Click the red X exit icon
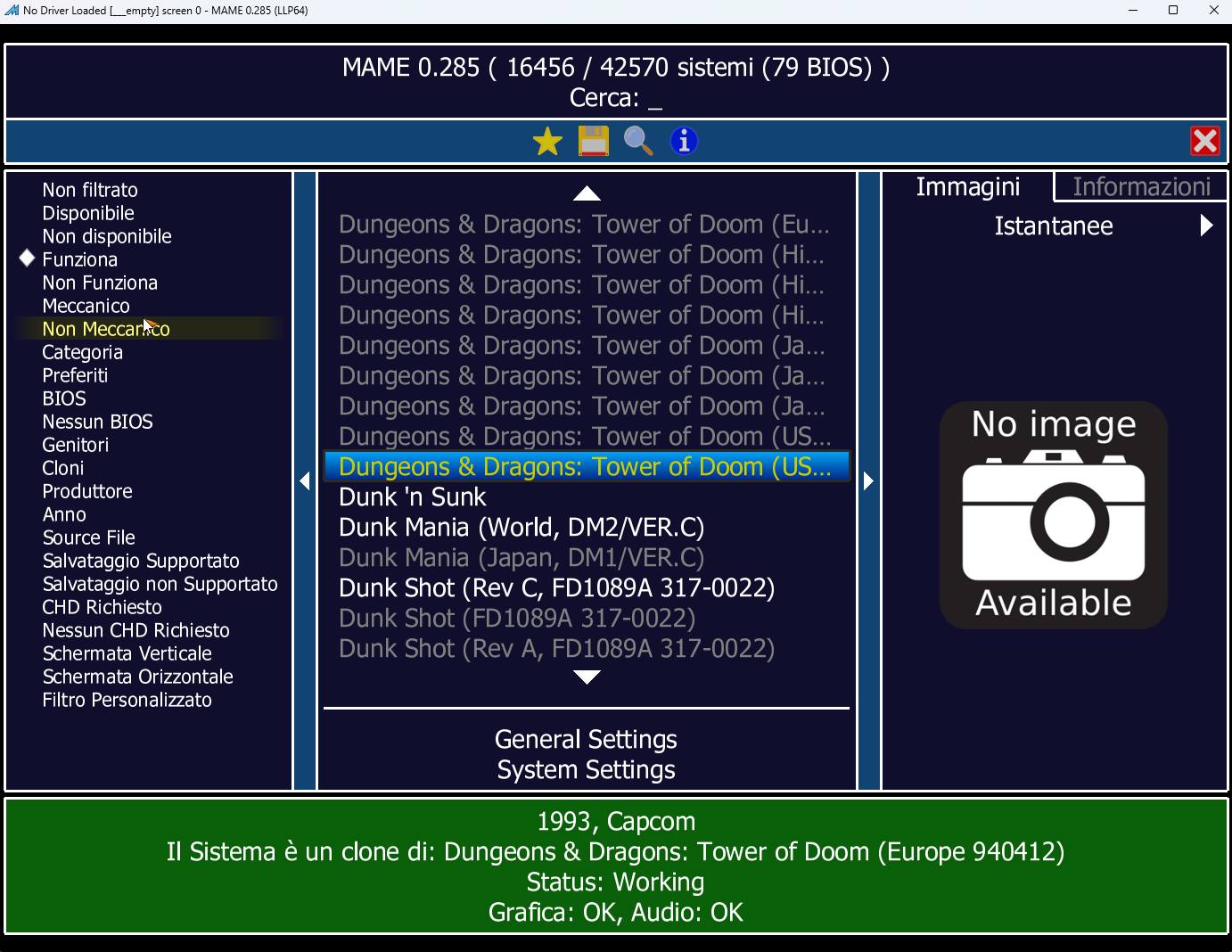Screen dimensions: 1232x952 [x=1205, y=141]
